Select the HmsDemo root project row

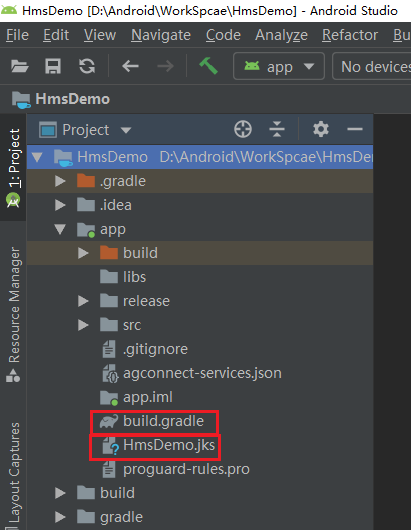click(x=200, y=157)
